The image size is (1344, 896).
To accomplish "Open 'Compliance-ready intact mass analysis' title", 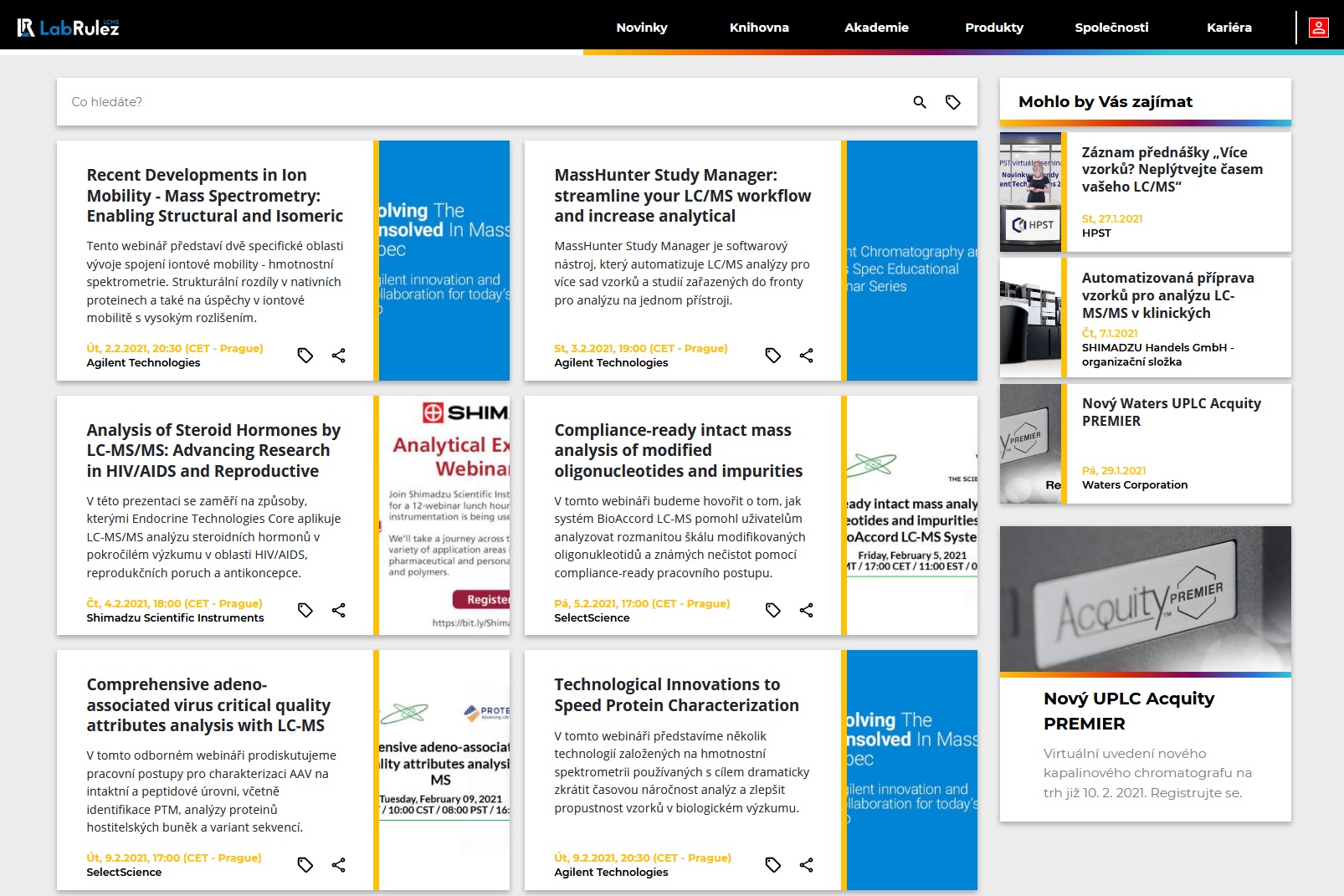I will click(679, 450).
